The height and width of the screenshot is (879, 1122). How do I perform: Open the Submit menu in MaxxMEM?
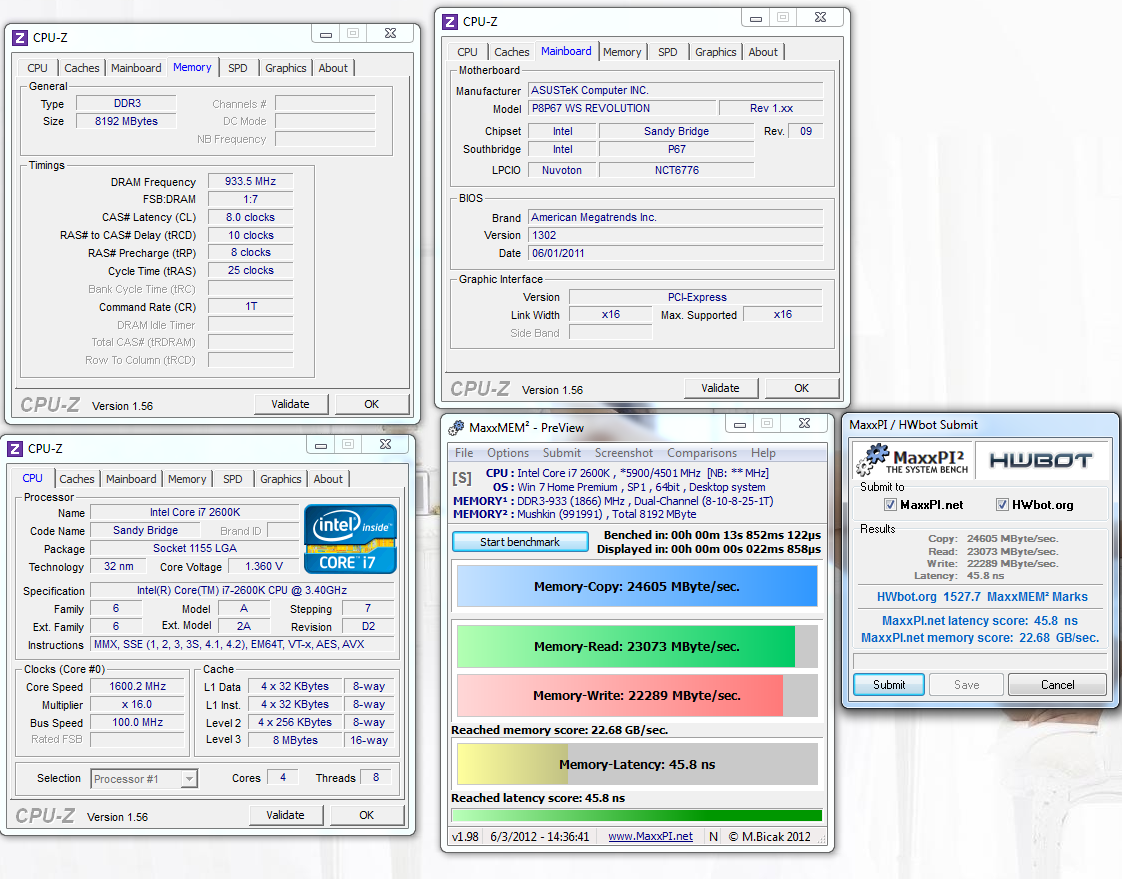[x=562, y=453]
